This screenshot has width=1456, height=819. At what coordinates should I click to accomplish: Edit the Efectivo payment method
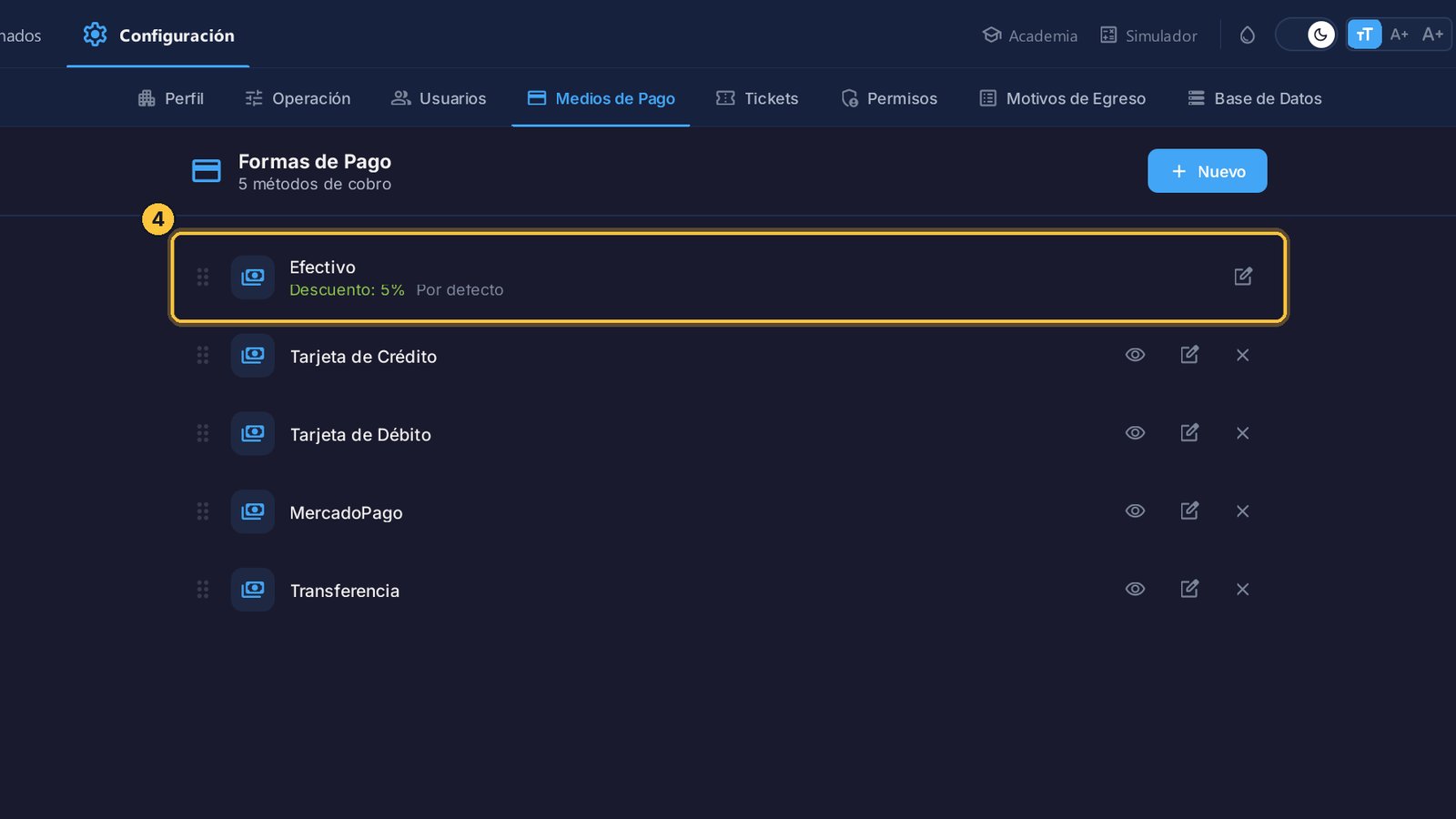pos(1243,277)
